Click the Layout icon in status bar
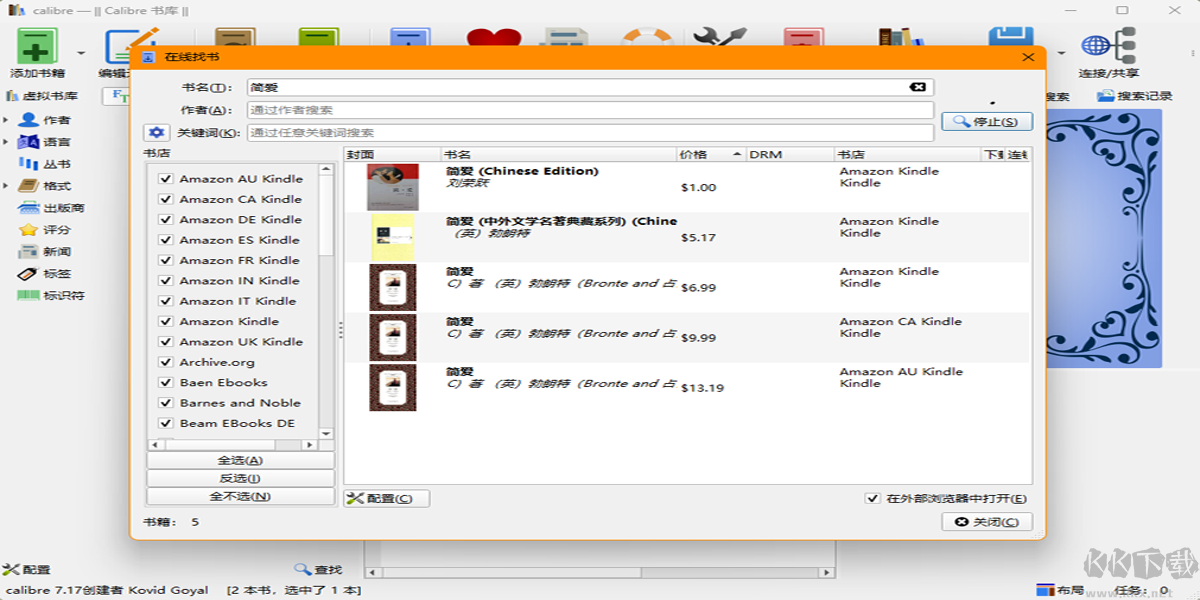Image resolution: width=1200 pixels, height=600 pixels. click(x=1045, y=590)
